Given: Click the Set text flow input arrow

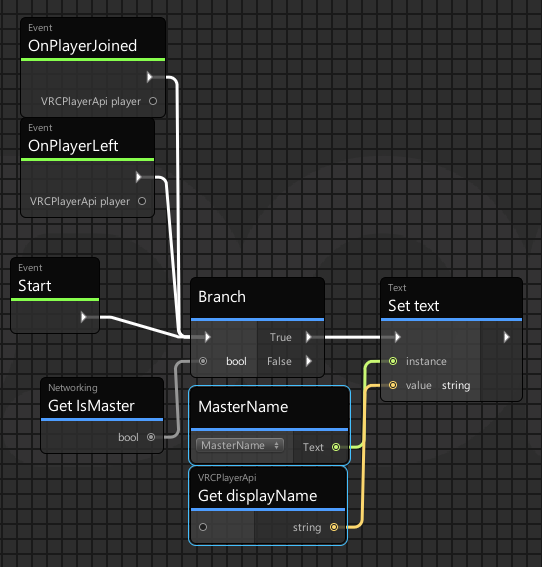Looking at the screenshot, I should click(x=397, y=337).
